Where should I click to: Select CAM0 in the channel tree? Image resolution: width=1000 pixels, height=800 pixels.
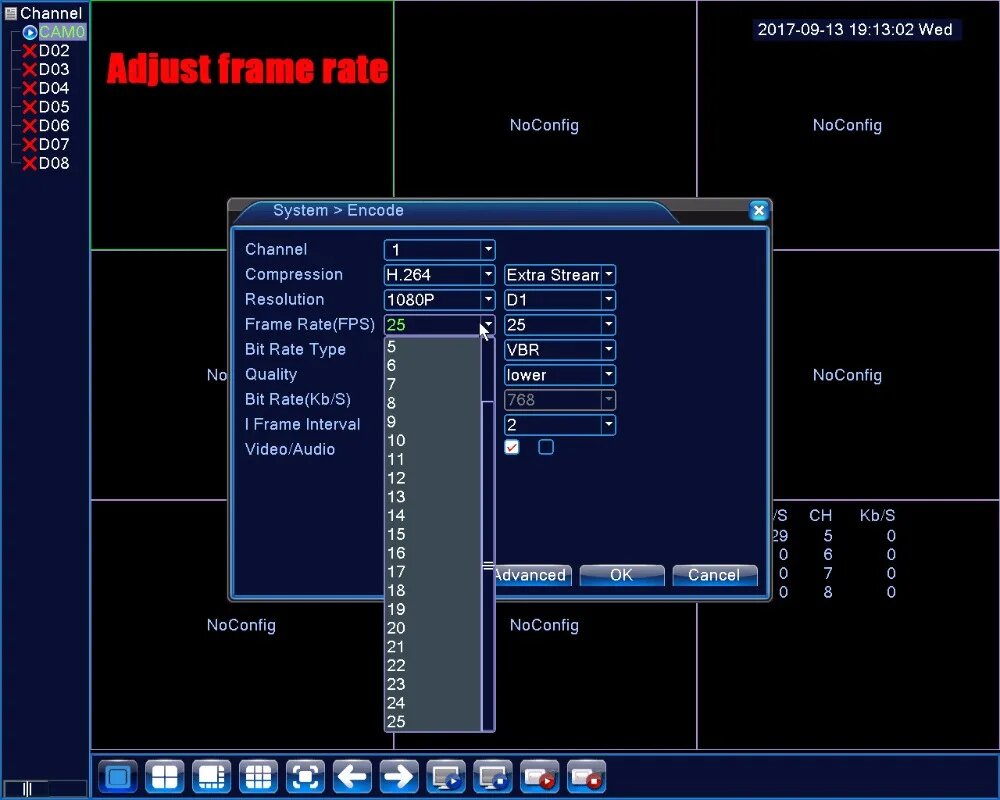pyautogui.click(x=61, y=32)
